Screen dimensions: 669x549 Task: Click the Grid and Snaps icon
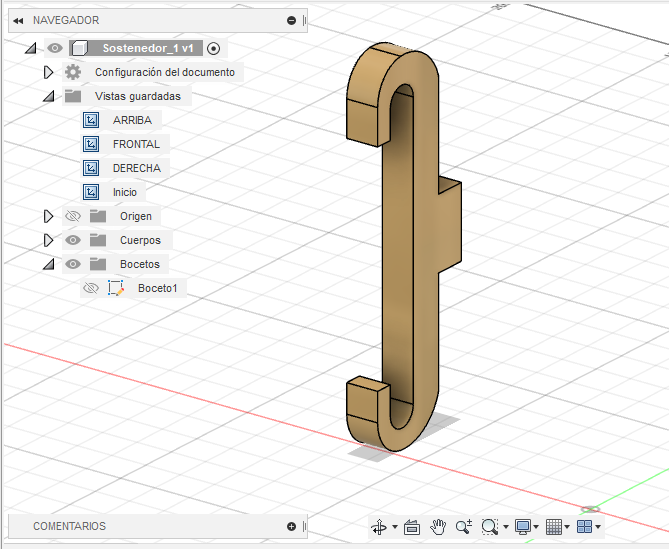coord(554,527)
